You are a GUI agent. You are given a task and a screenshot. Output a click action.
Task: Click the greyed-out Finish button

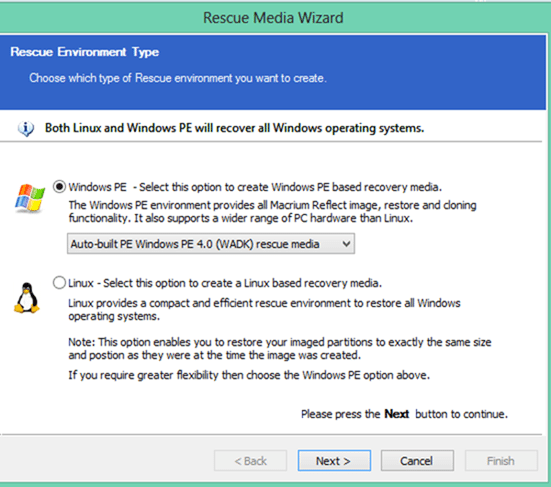click(x=501, y=460)
